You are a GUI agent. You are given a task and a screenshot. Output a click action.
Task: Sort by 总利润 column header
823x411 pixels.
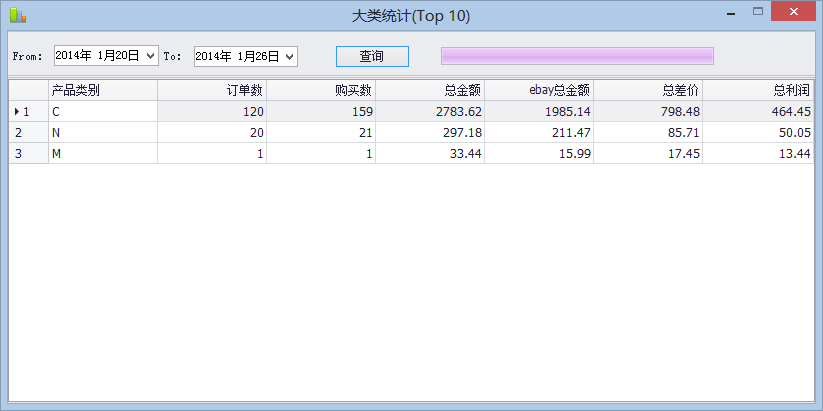tap(758, 90)
